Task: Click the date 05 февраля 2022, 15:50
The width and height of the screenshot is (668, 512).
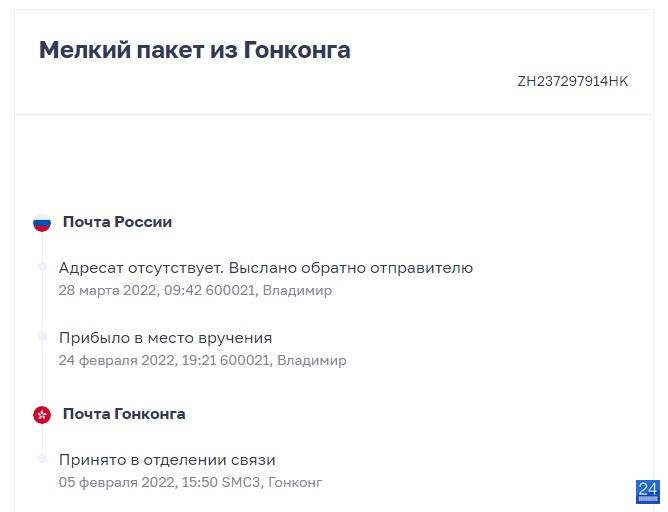Action: tap(138, 482)
